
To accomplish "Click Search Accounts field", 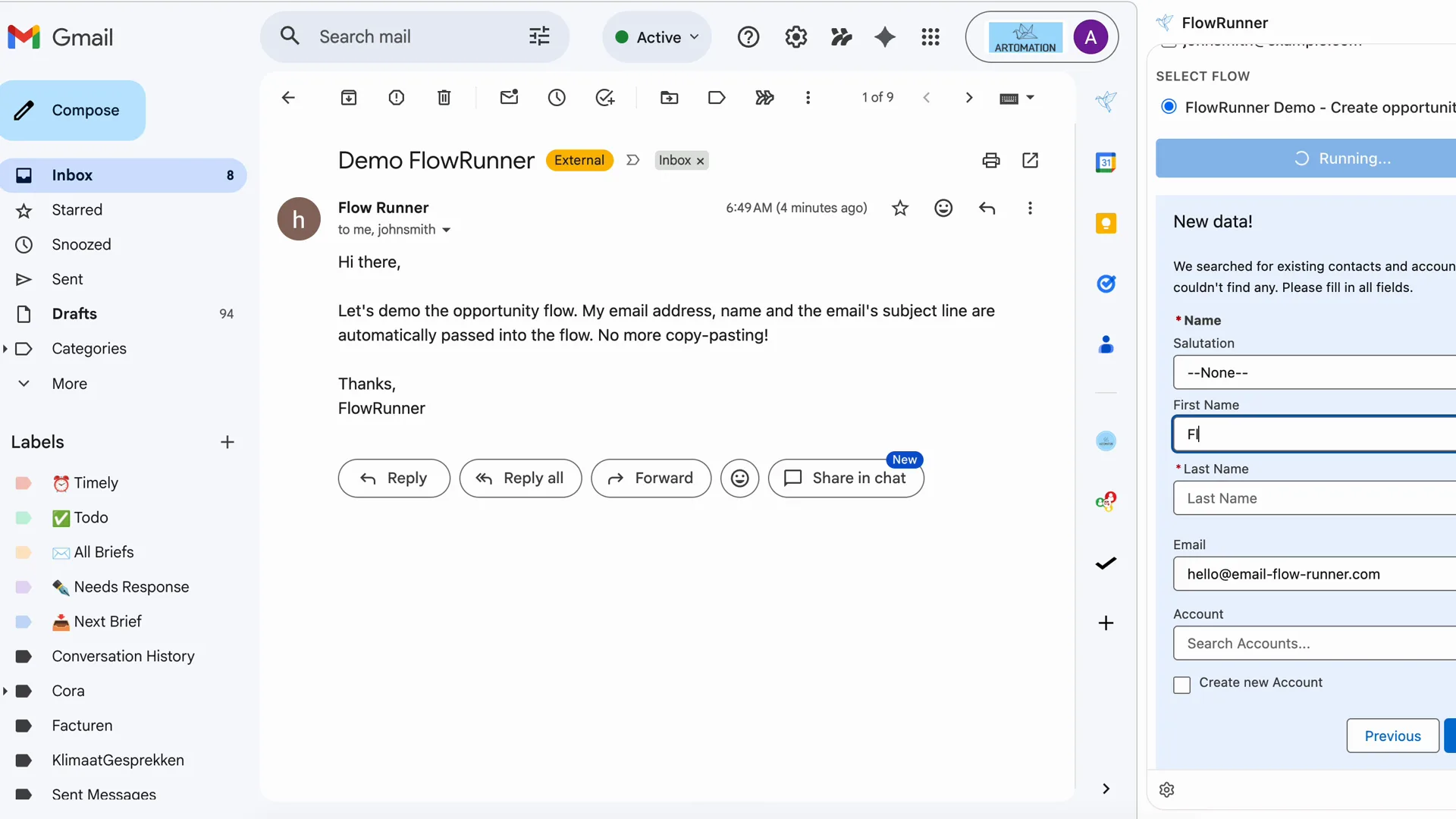I will pyautogui.click(x=1314, y=643).
